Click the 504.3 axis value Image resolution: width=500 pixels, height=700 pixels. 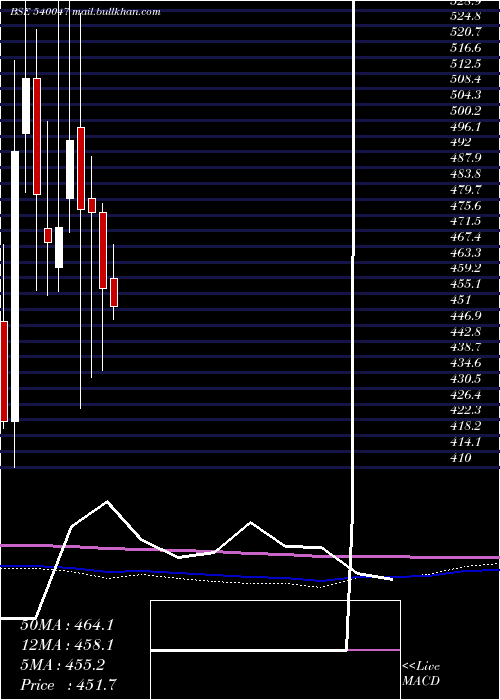[x=466, y=95]
